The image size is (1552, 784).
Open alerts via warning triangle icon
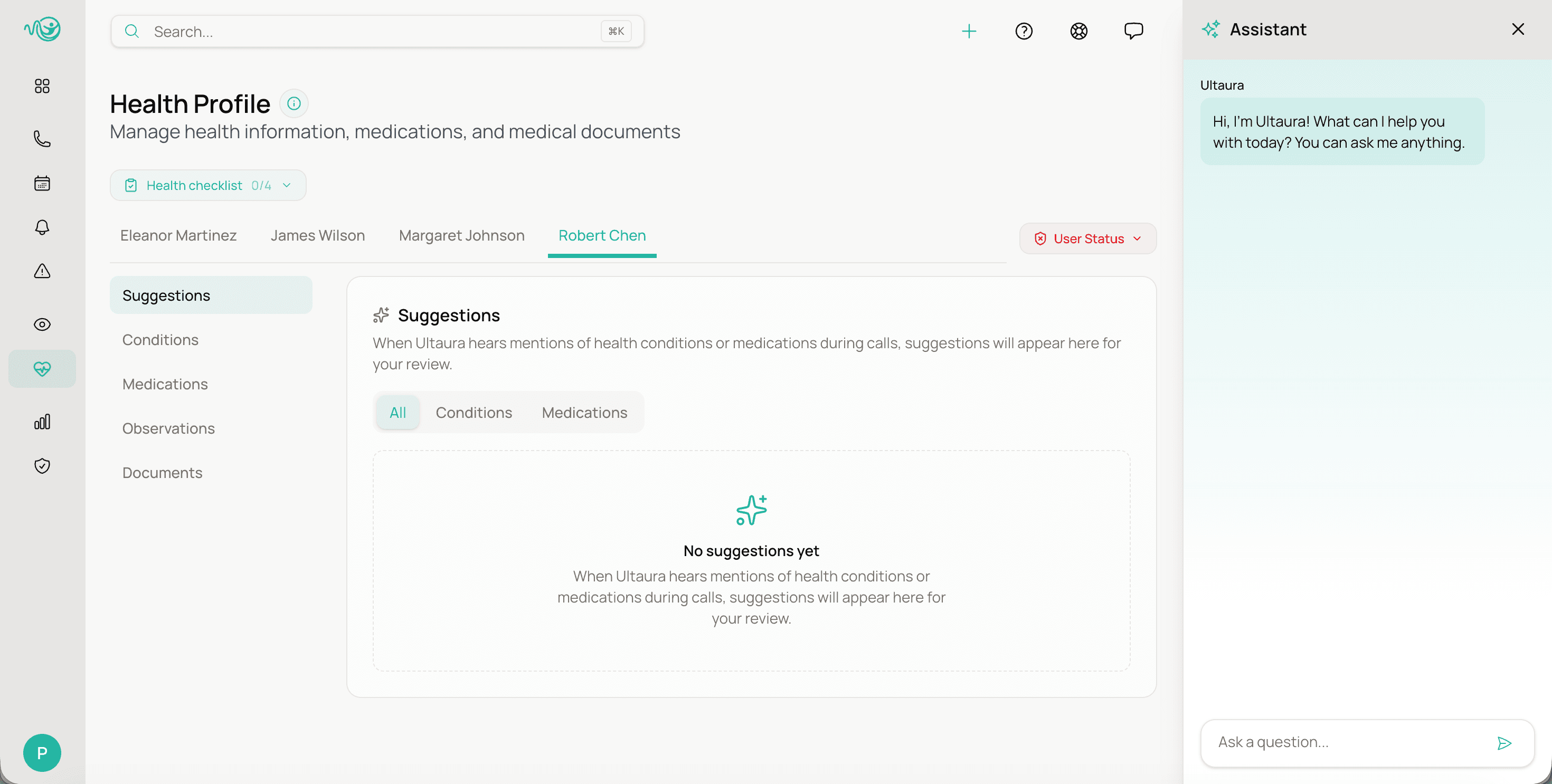click(42, 271)
